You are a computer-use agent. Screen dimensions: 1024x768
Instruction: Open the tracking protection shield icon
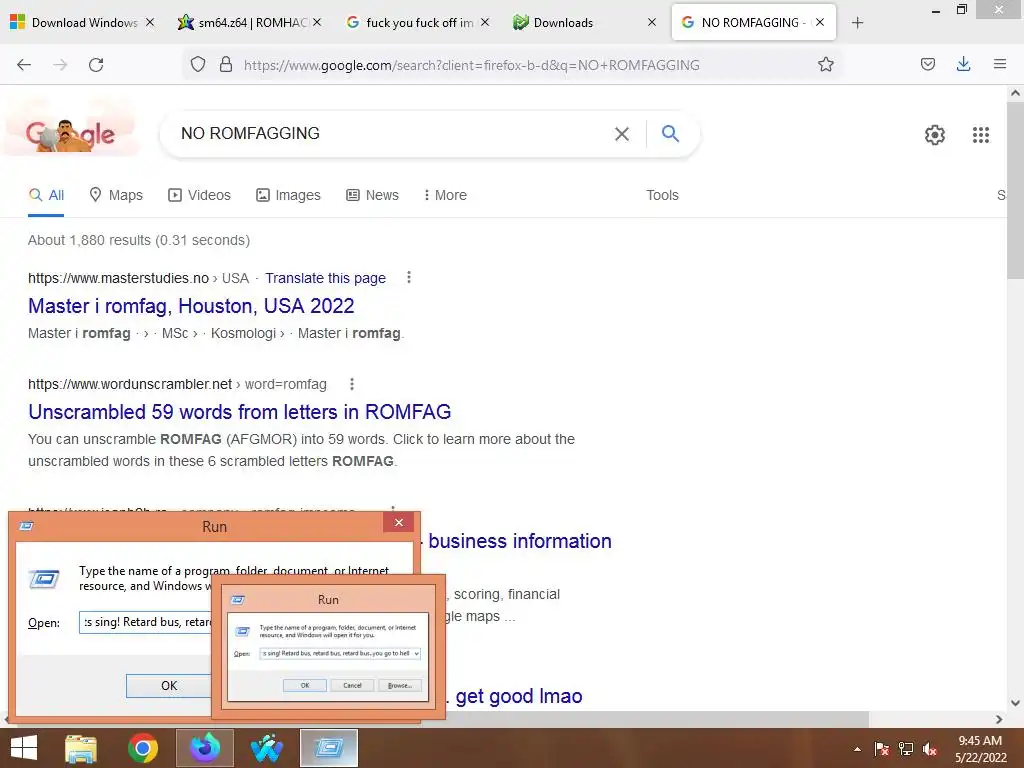[x=198, y=64]
